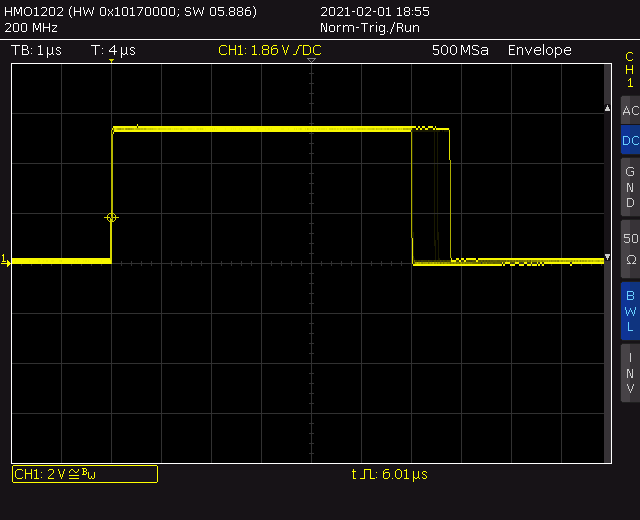Select DC coupling in the CH1 menu
Image resolution: width=640 pixels, height=520 pixels.
click(629, 141)
